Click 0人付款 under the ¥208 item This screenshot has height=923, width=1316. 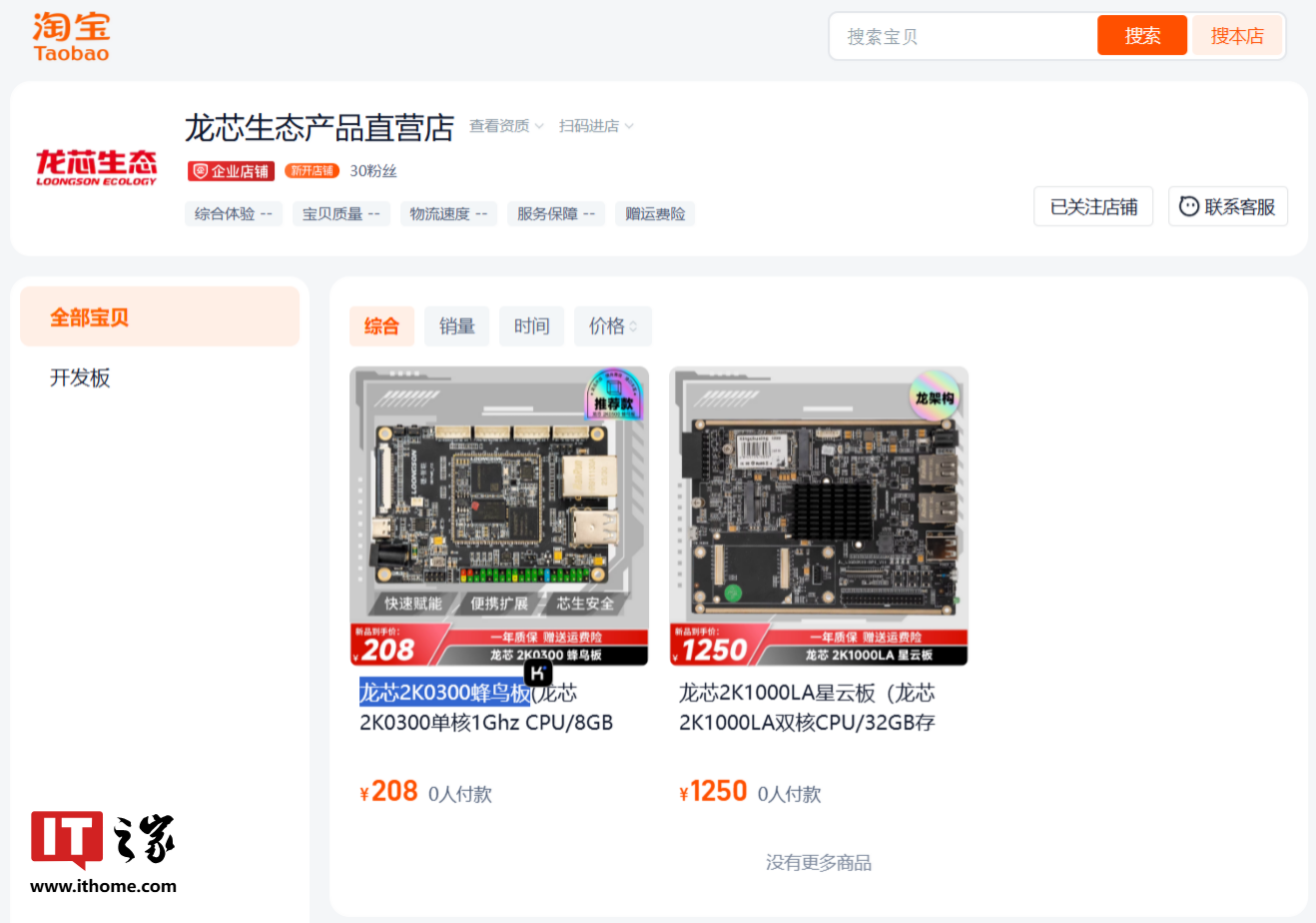click(x=460, y=794)
